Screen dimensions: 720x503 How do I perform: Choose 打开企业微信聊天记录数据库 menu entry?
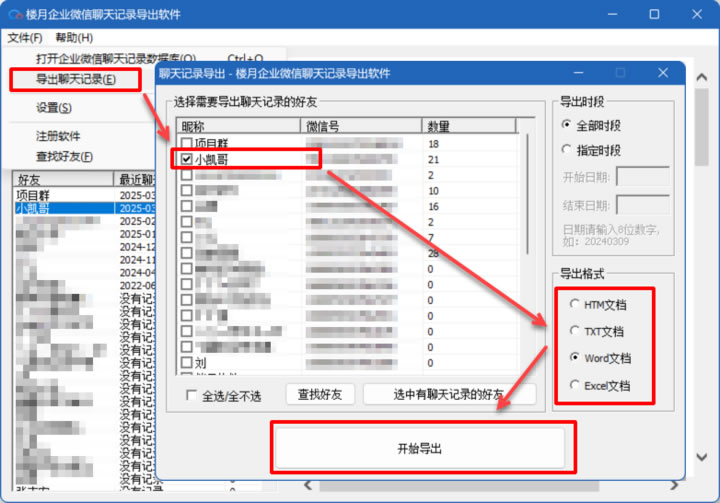[116, 59]
